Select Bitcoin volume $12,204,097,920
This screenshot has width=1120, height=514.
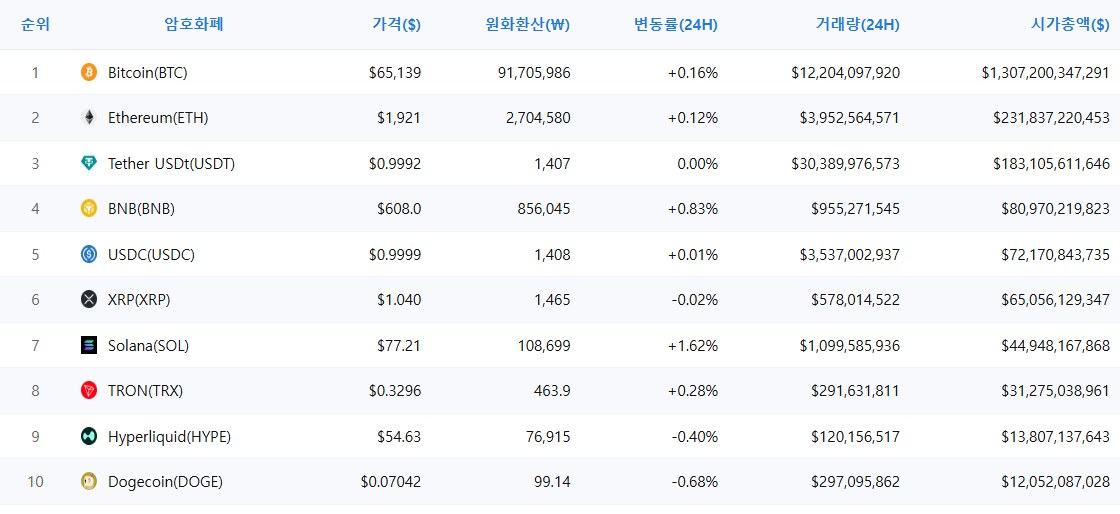(846, 72)
